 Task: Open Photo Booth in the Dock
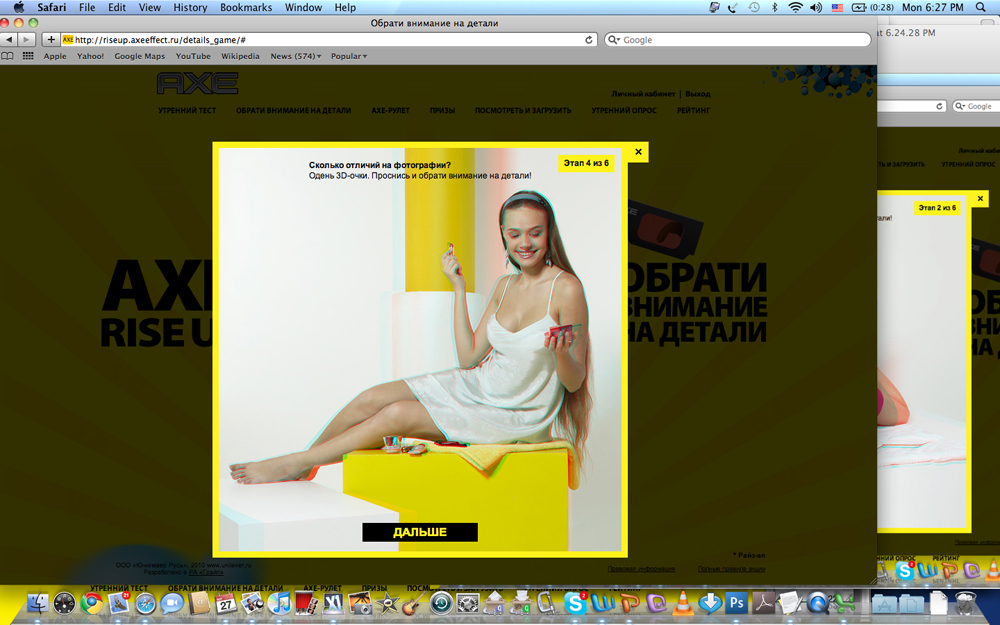[306, 603]
